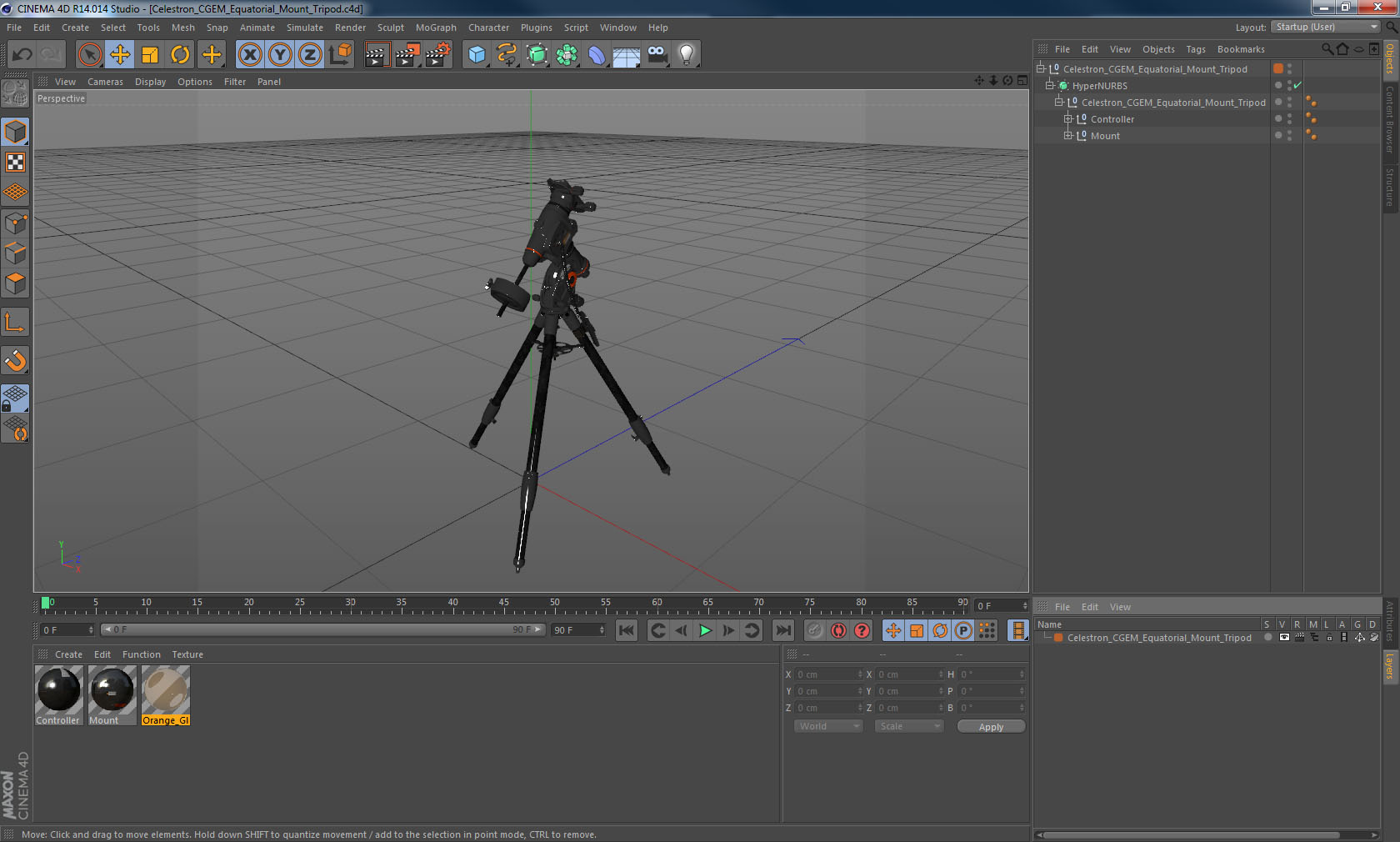Click the timeline preview range slider
Image resolution: width=1400 pixels, height=842 pixels.
click(x=322, y=629)
